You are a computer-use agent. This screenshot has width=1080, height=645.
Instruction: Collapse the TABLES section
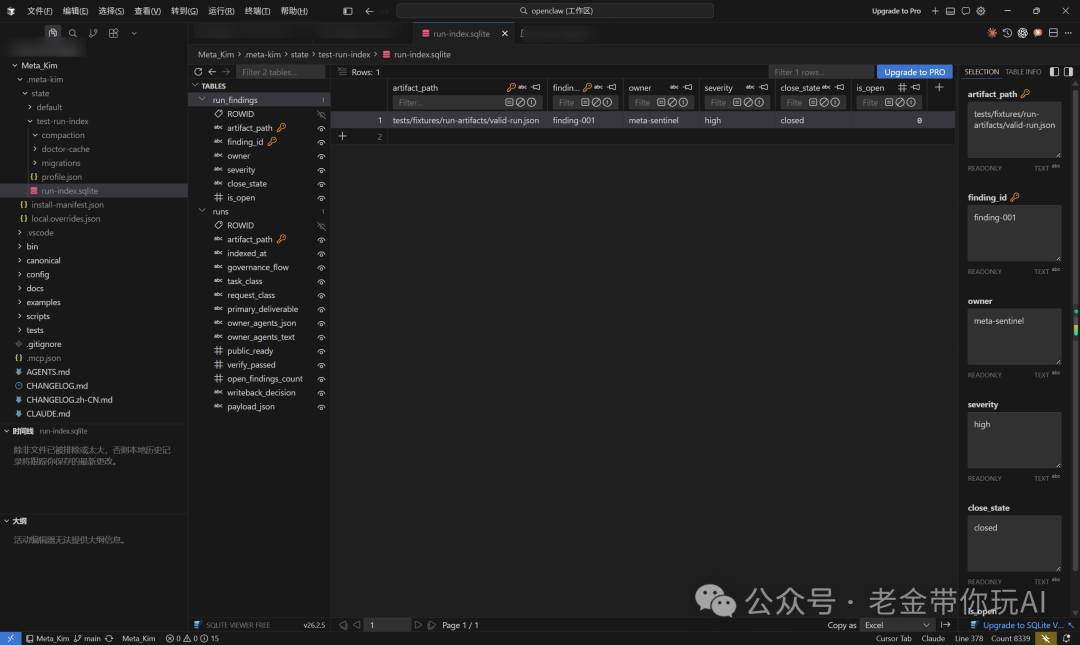click(195, 86)
